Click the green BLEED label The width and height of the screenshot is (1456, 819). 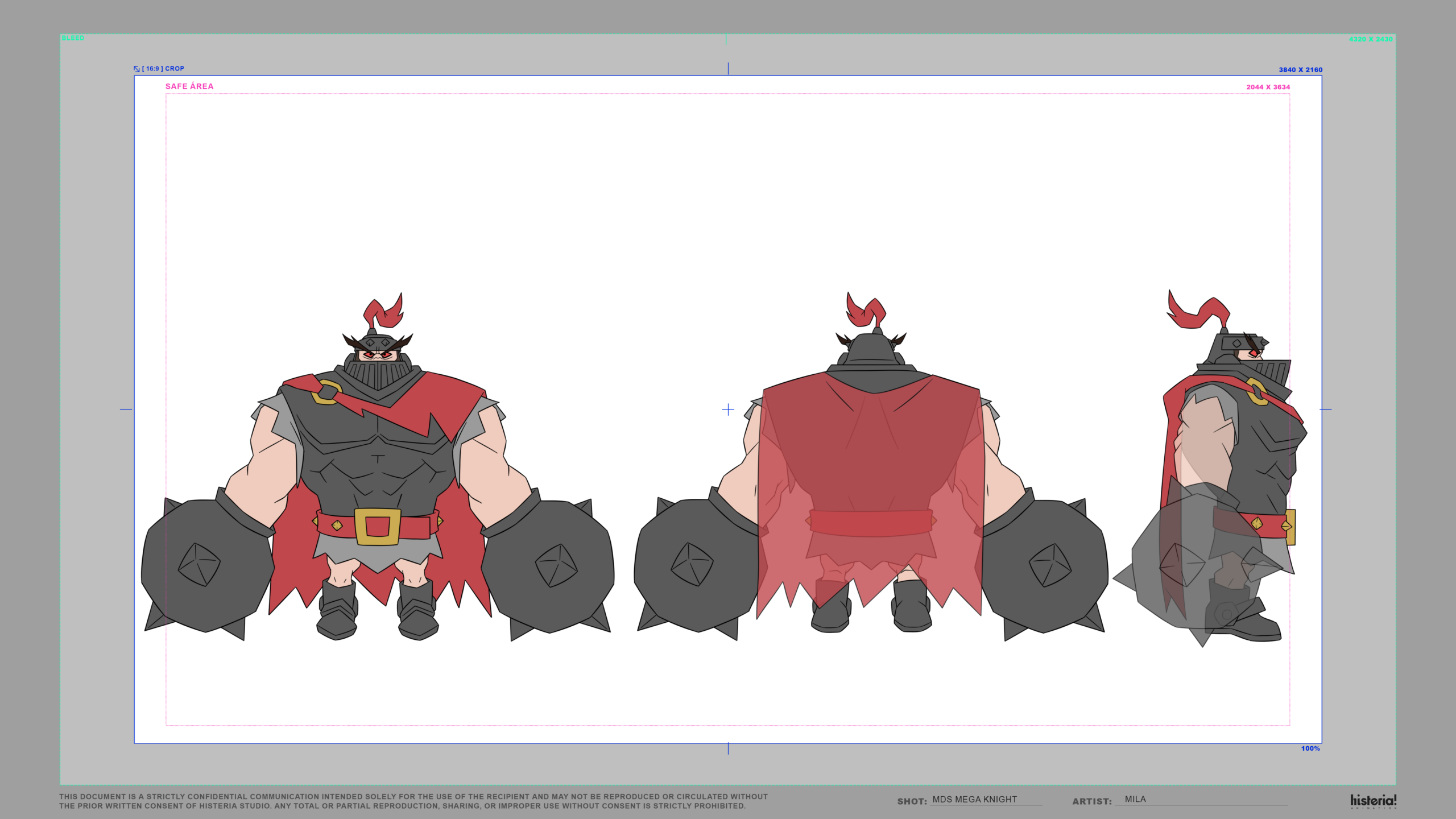tap(73, 38)
